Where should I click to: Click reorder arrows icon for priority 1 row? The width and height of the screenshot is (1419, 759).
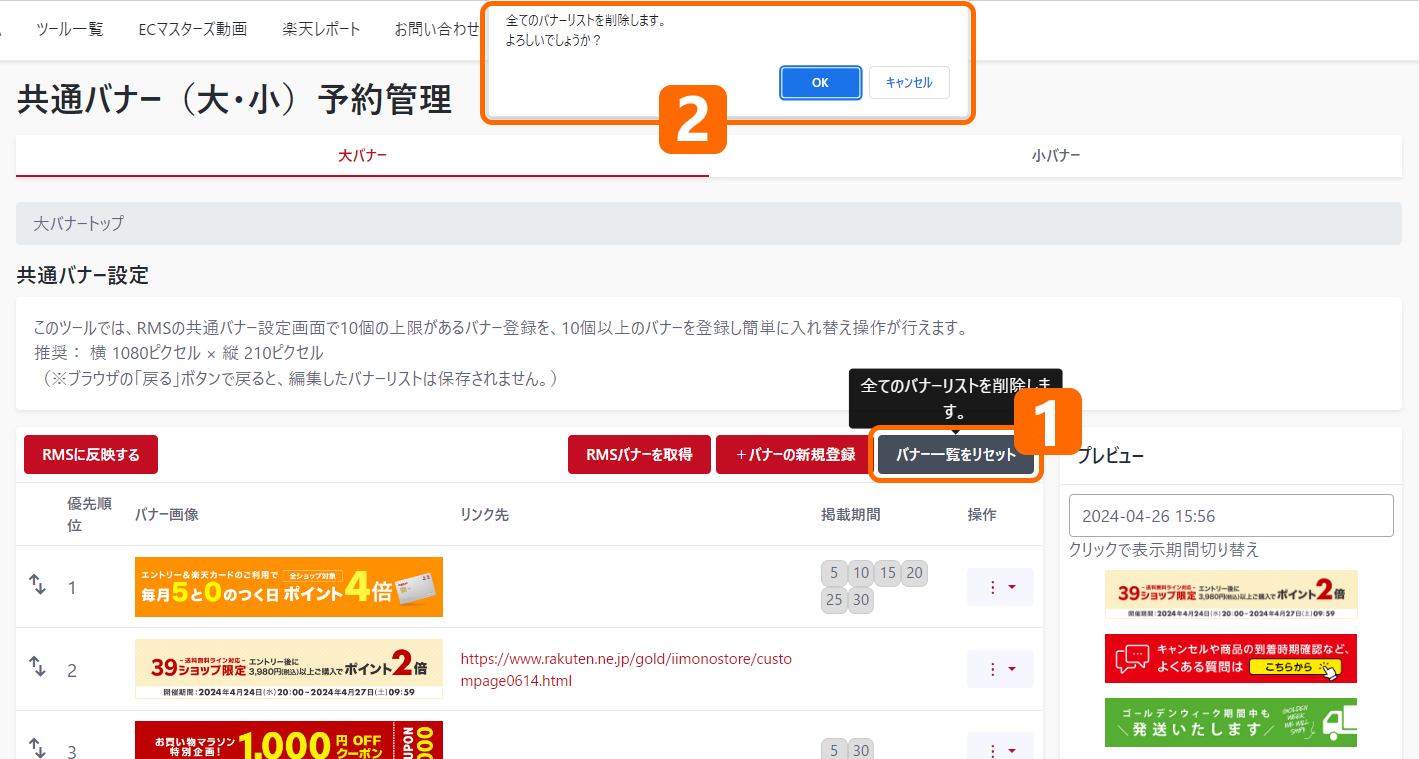[x=37, y=584]
